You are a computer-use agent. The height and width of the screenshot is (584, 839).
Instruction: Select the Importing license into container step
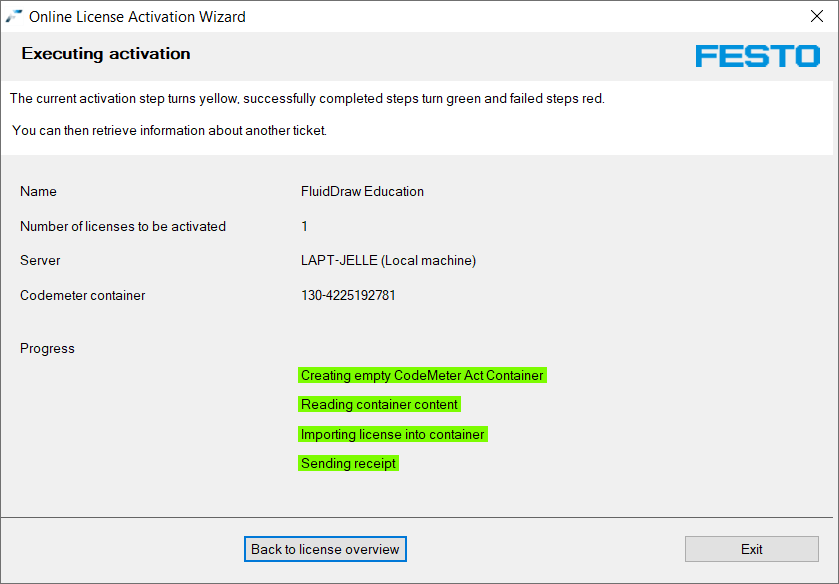[393, 434]
